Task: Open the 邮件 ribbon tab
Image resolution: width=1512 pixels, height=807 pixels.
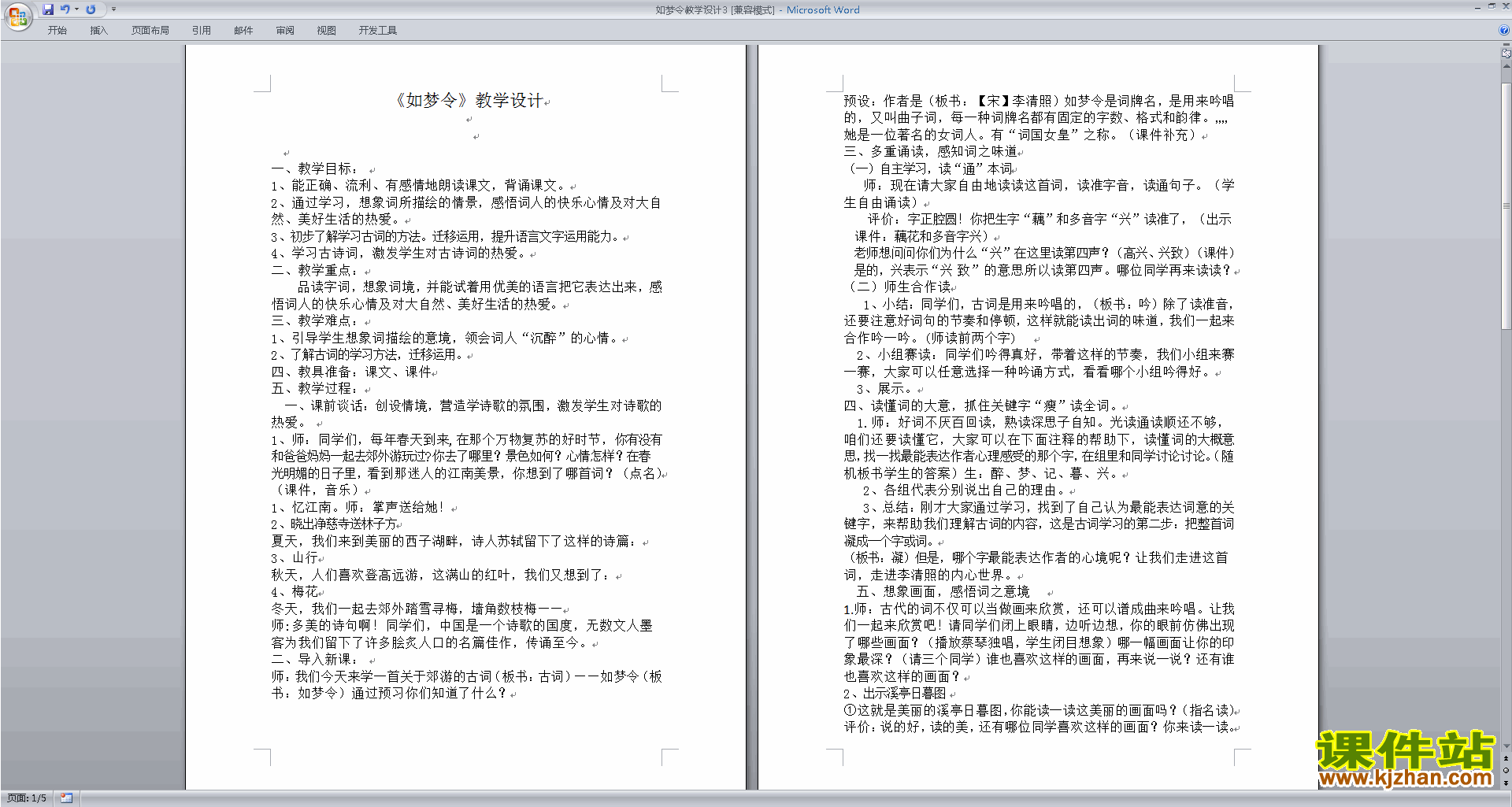Action: tap(243, 31)
